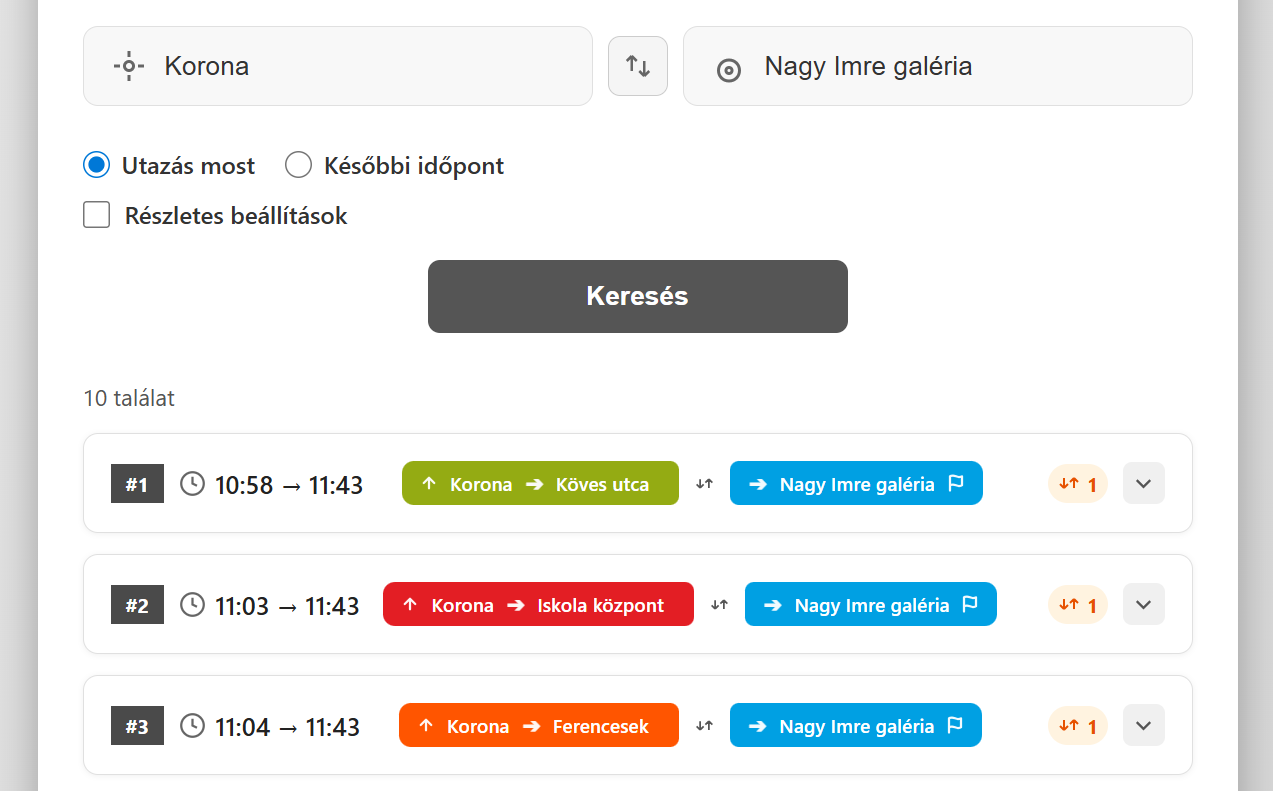Viewport: 1273px width, 800px height.
Task: Click the transfer arrows icon between legs of result #2
Action: [717, 604]
